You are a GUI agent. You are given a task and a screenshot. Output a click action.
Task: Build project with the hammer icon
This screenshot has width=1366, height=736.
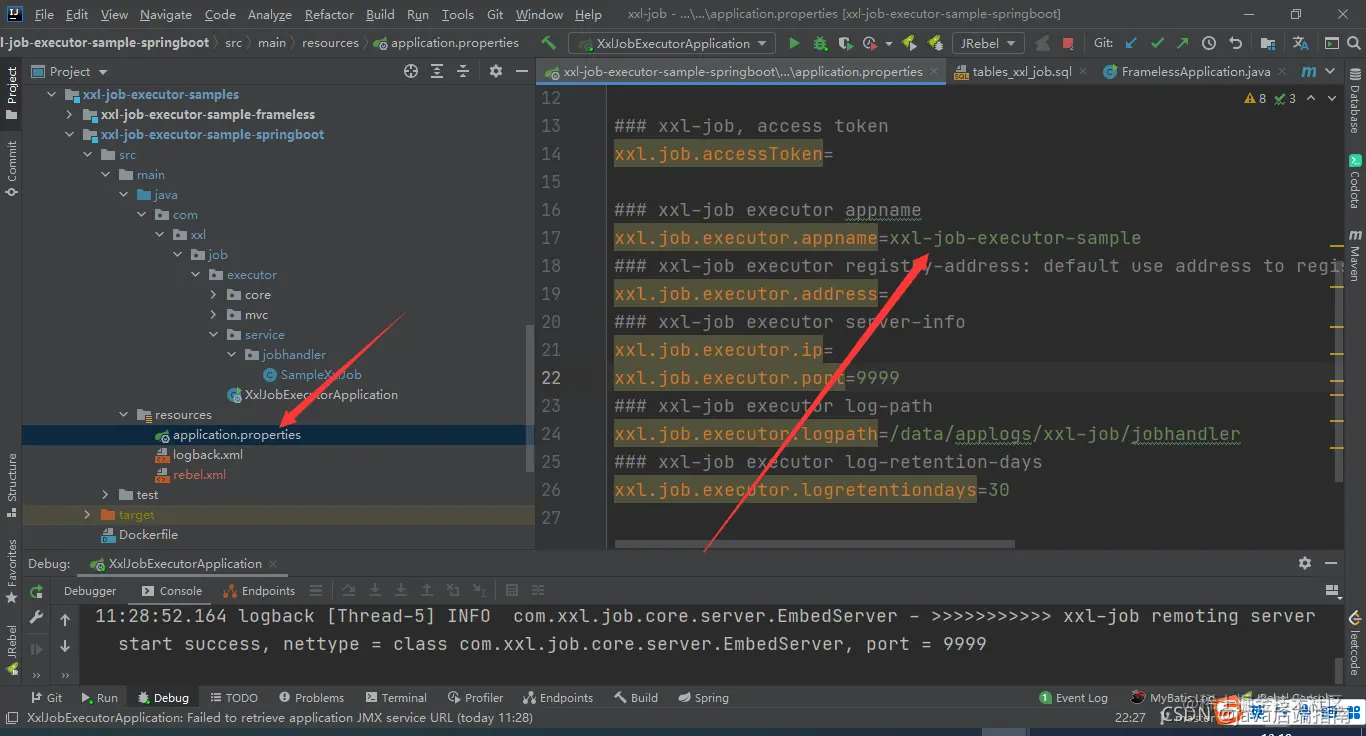pos(548,43)
